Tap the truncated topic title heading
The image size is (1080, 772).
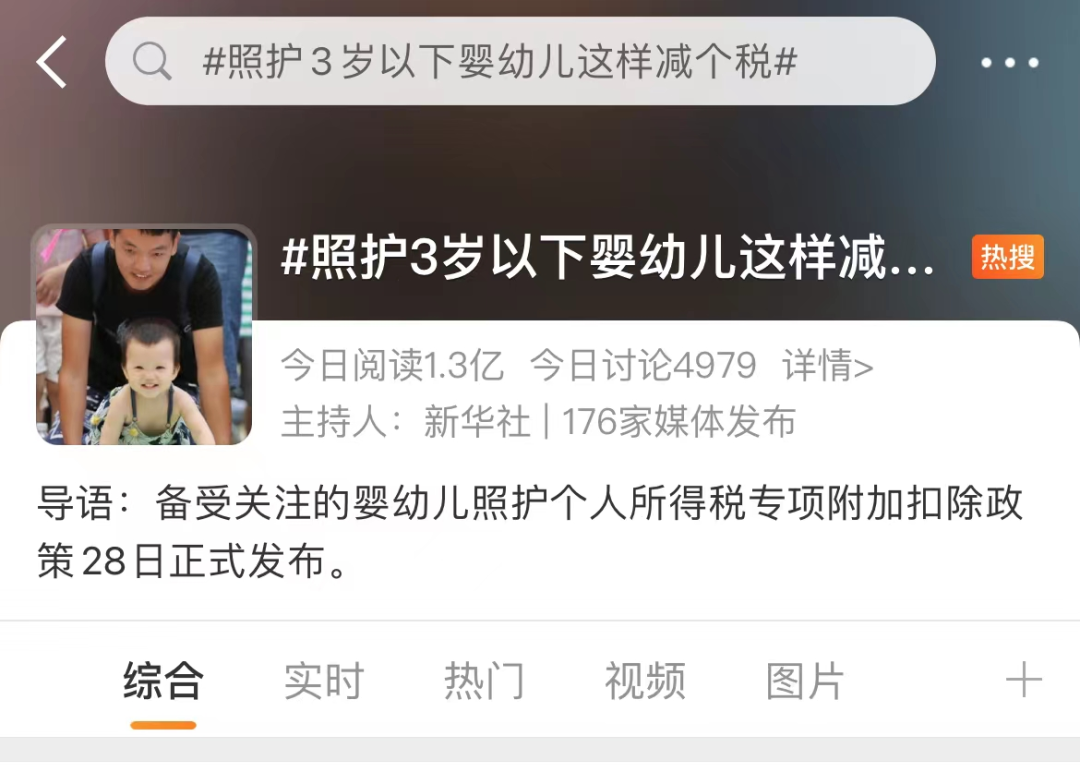point(608,258)
